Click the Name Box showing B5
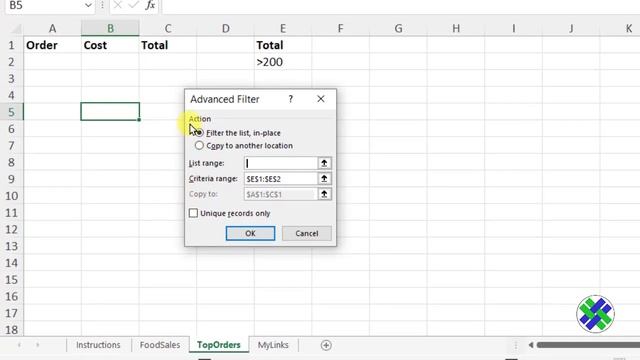This screenshot has height=360, width=640. pyautogui.click(x=44, y=5)
